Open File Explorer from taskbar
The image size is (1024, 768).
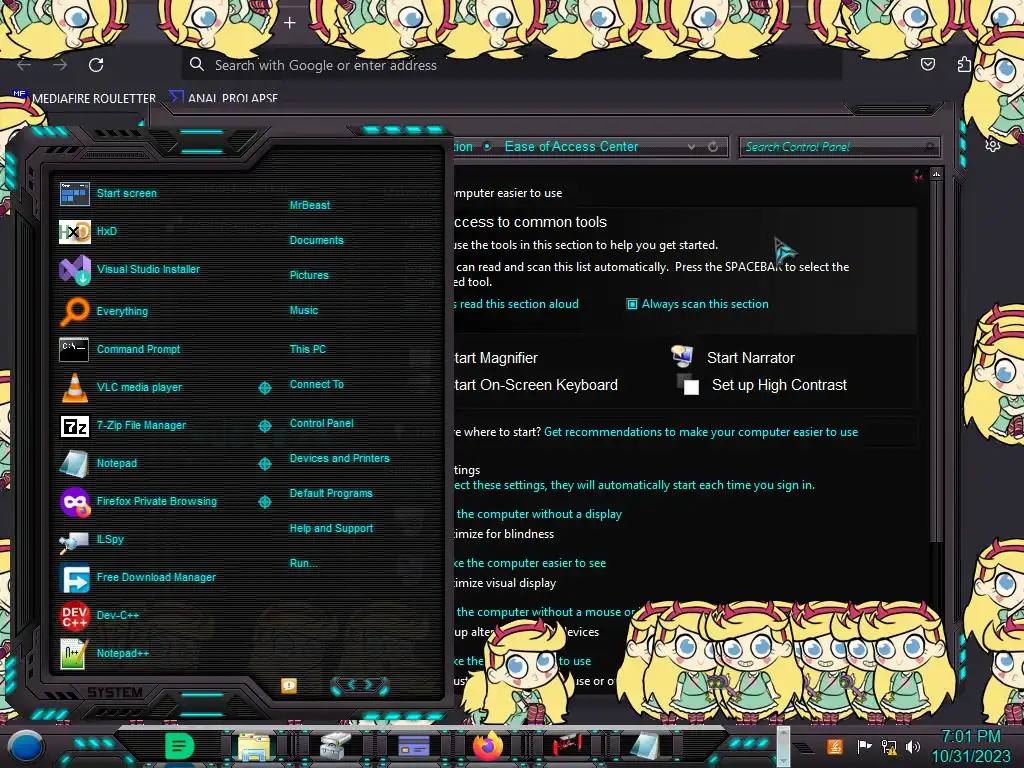click(254, 746)
